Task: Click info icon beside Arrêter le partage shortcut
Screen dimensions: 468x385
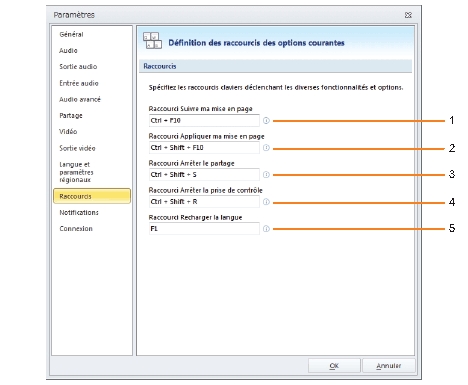Action: (266, 175)
